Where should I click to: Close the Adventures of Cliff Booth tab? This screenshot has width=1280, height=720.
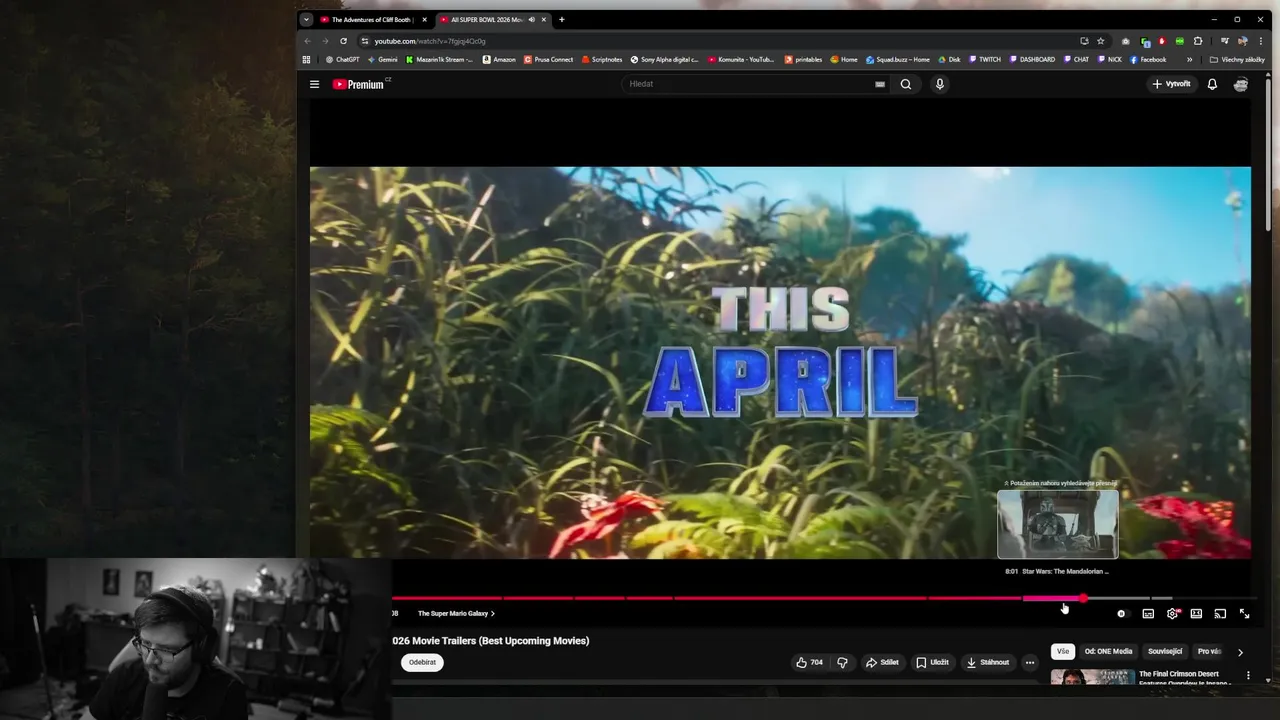(424, 20)
